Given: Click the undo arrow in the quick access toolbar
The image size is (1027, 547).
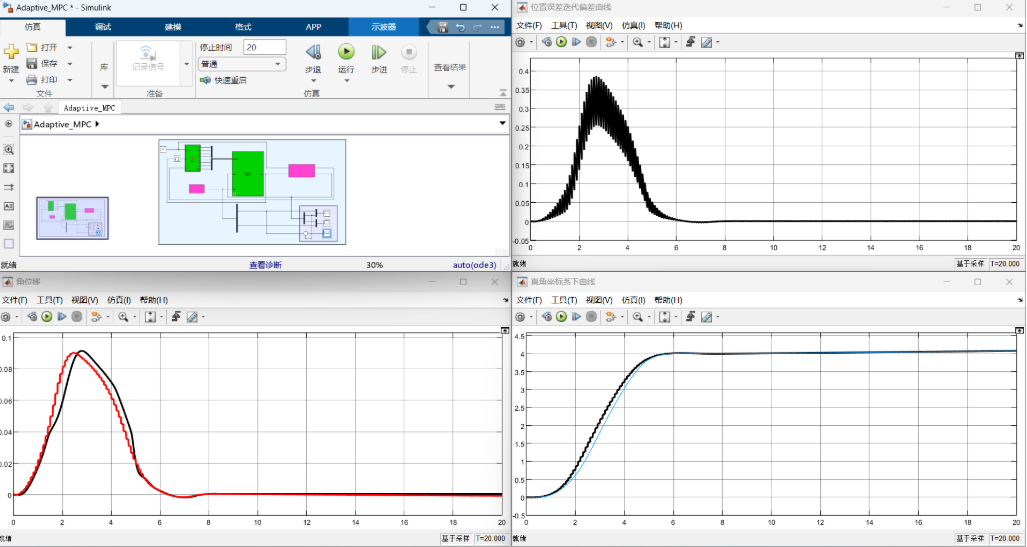Looking at the screenshot, I should pyautogui.click(x=460, y=27).
